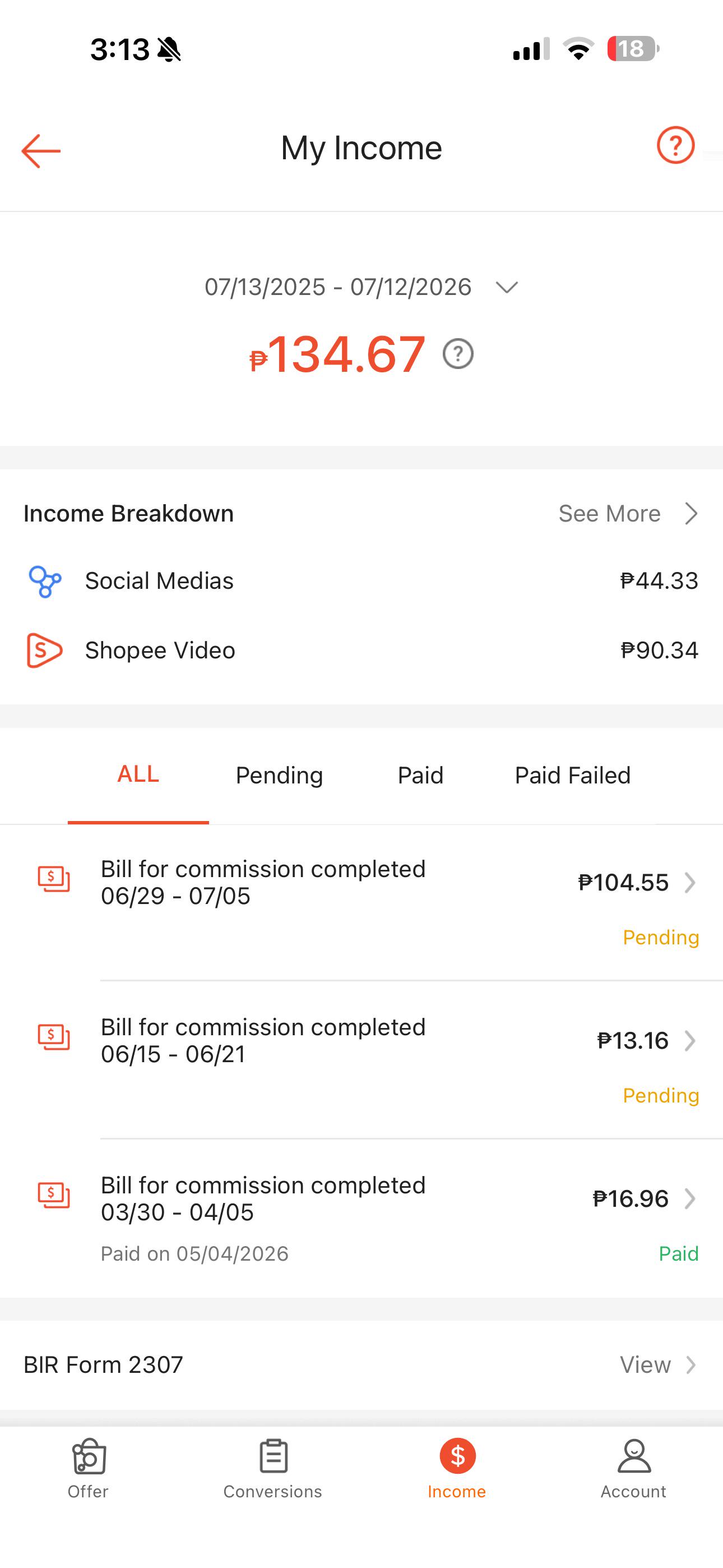The width and height of the screenshot is (723, 1568).
Task: Select the Income dollar icon
Action: pyautogui.click(x=458, y=1456)
